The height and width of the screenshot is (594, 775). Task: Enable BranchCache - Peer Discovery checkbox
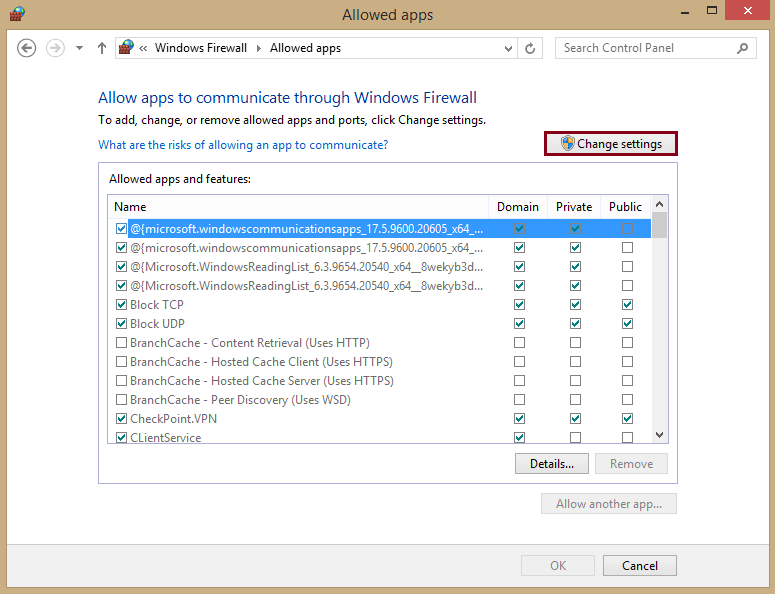(x=121, y=399)
